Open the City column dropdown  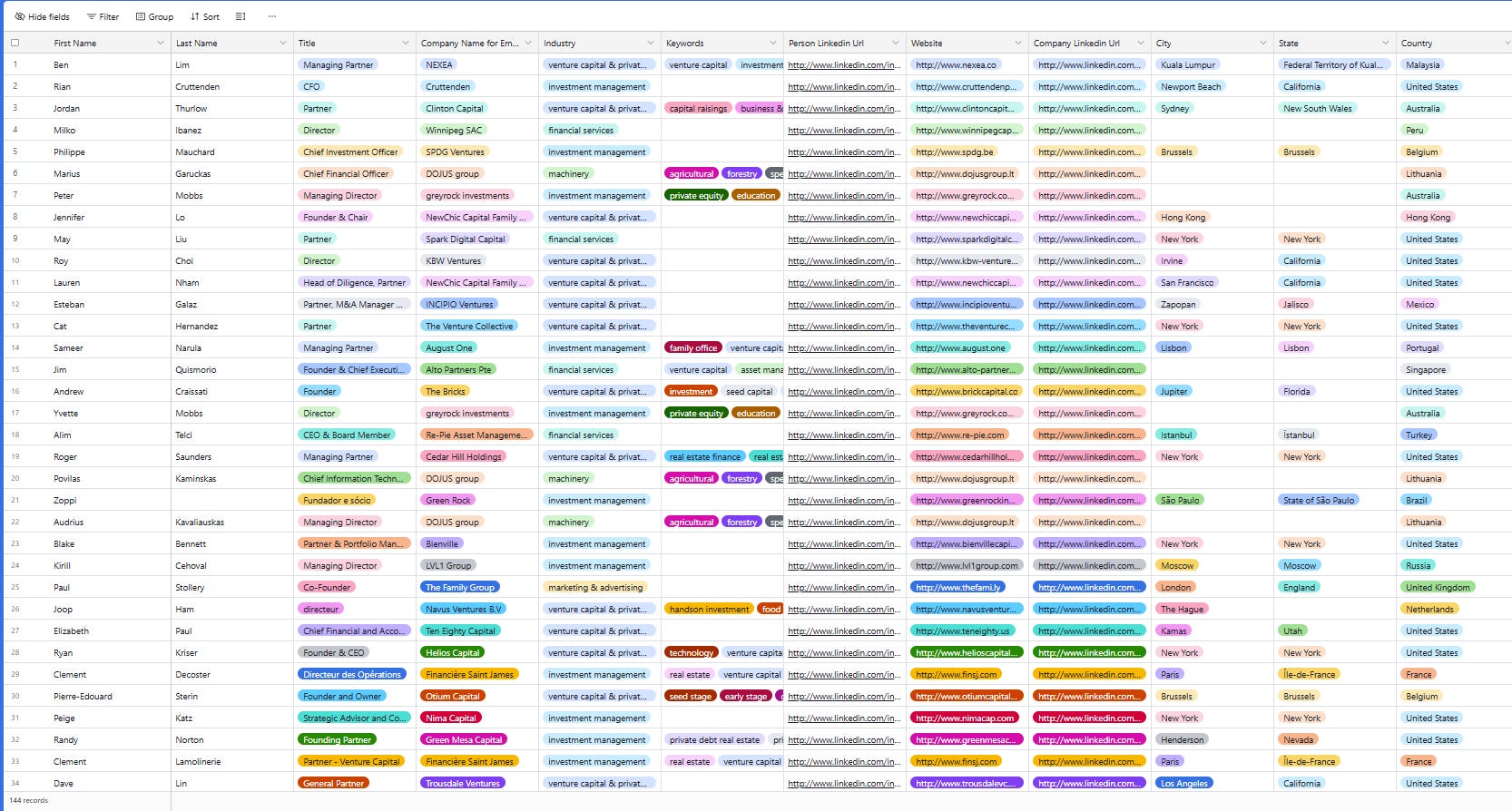[1263, 43]
